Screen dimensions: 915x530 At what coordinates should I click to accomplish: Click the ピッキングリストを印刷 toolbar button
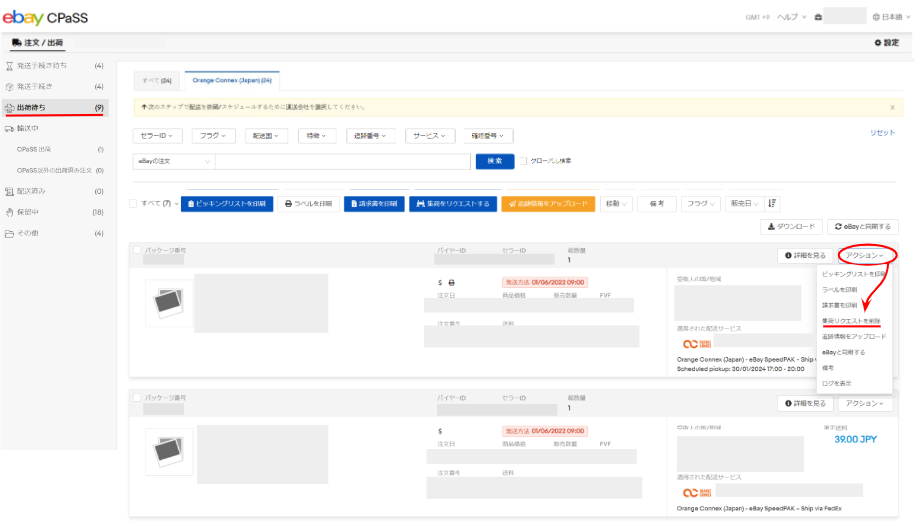[227, 203]
